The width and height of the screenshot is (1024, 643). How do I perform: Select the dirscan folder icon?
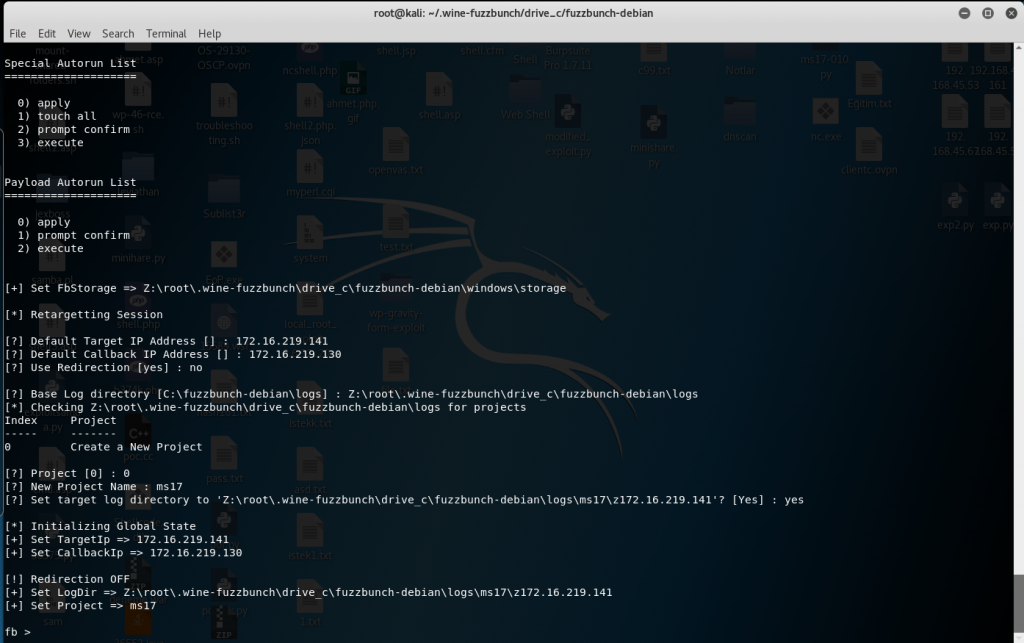pos(740,112)
